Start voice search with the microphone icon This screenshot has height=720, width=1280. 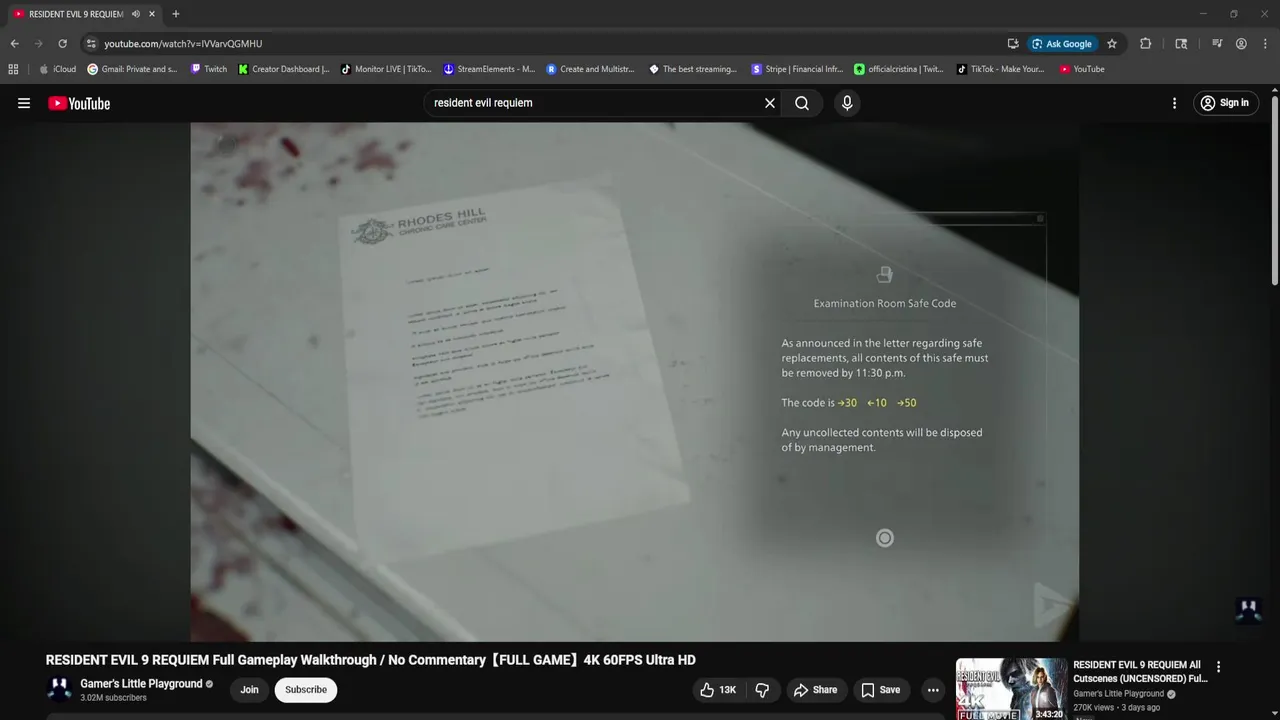pyautogui.click(x=847, y=103)
